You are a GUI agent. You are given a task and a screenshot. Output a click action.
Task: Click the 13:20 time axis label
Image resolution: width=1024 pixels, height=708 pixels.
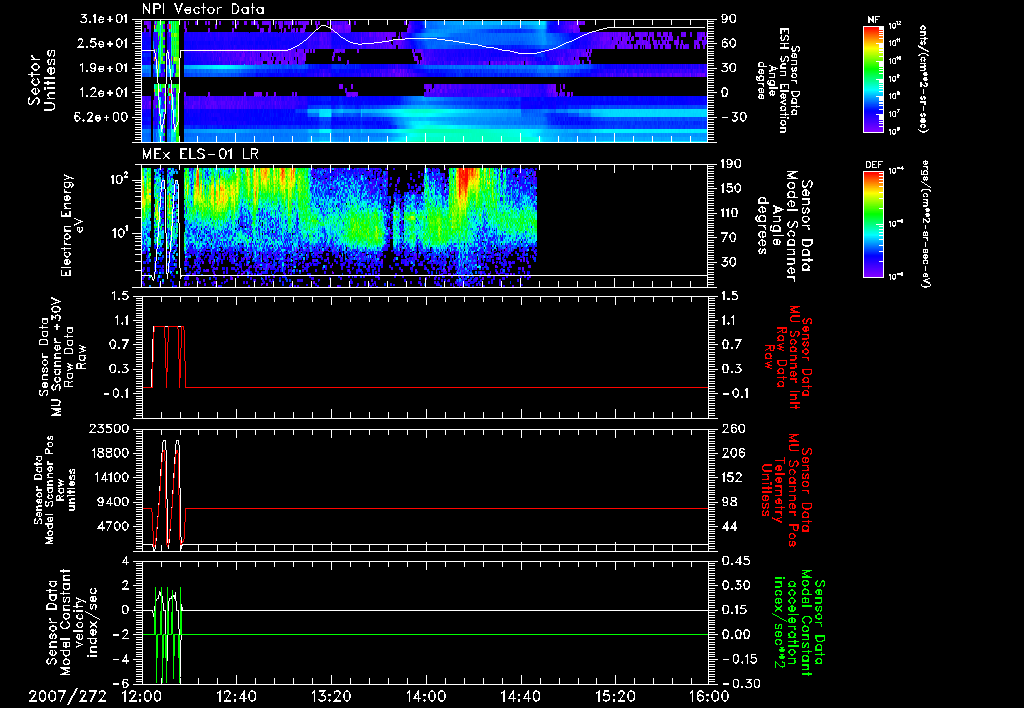pos(331,696)
